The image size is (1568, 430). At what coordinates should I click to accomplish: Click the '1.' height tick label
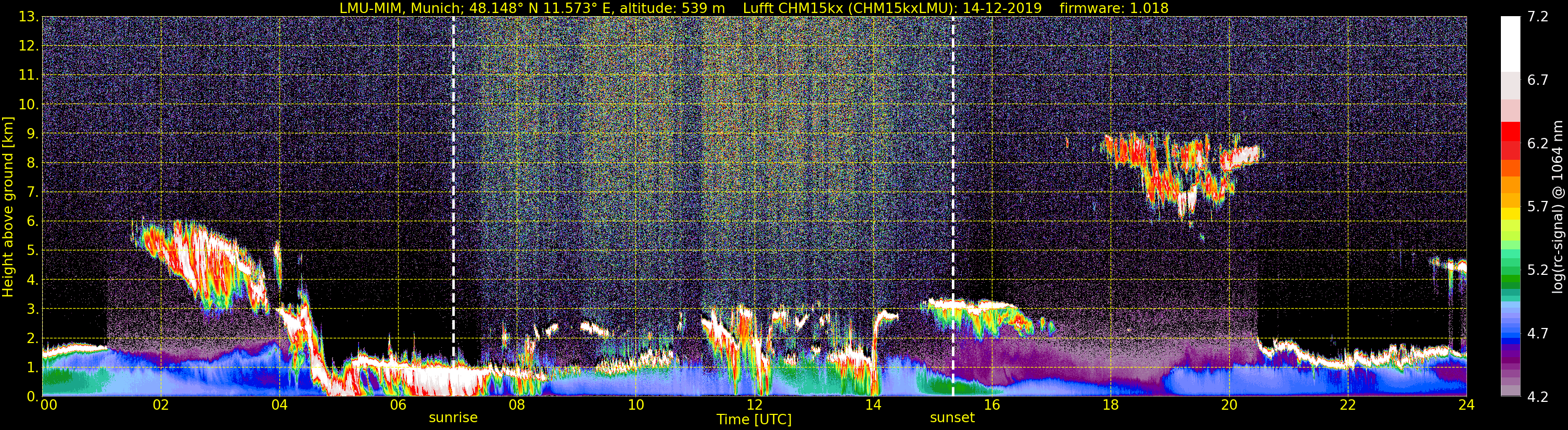coord(32,367)
